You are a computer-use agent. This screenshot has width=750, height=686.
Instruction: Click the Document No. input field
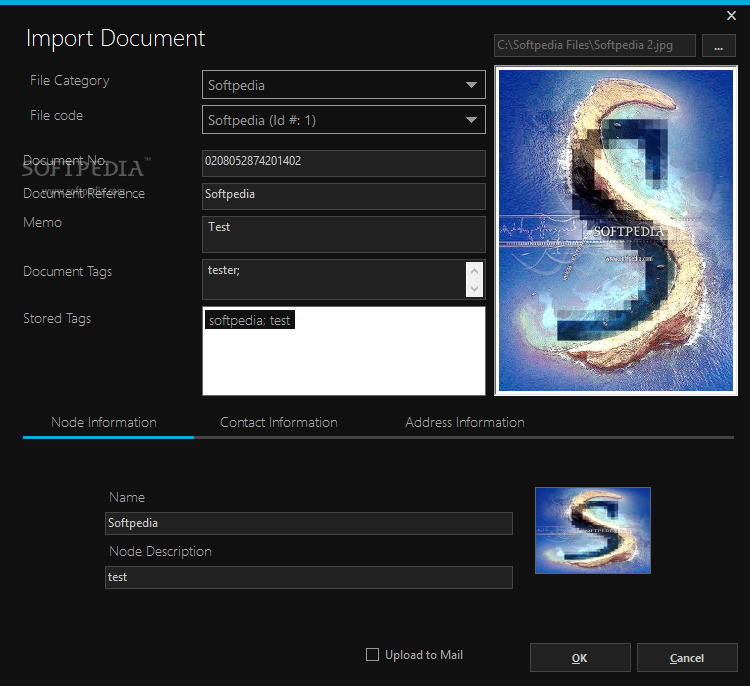point(343,163)
